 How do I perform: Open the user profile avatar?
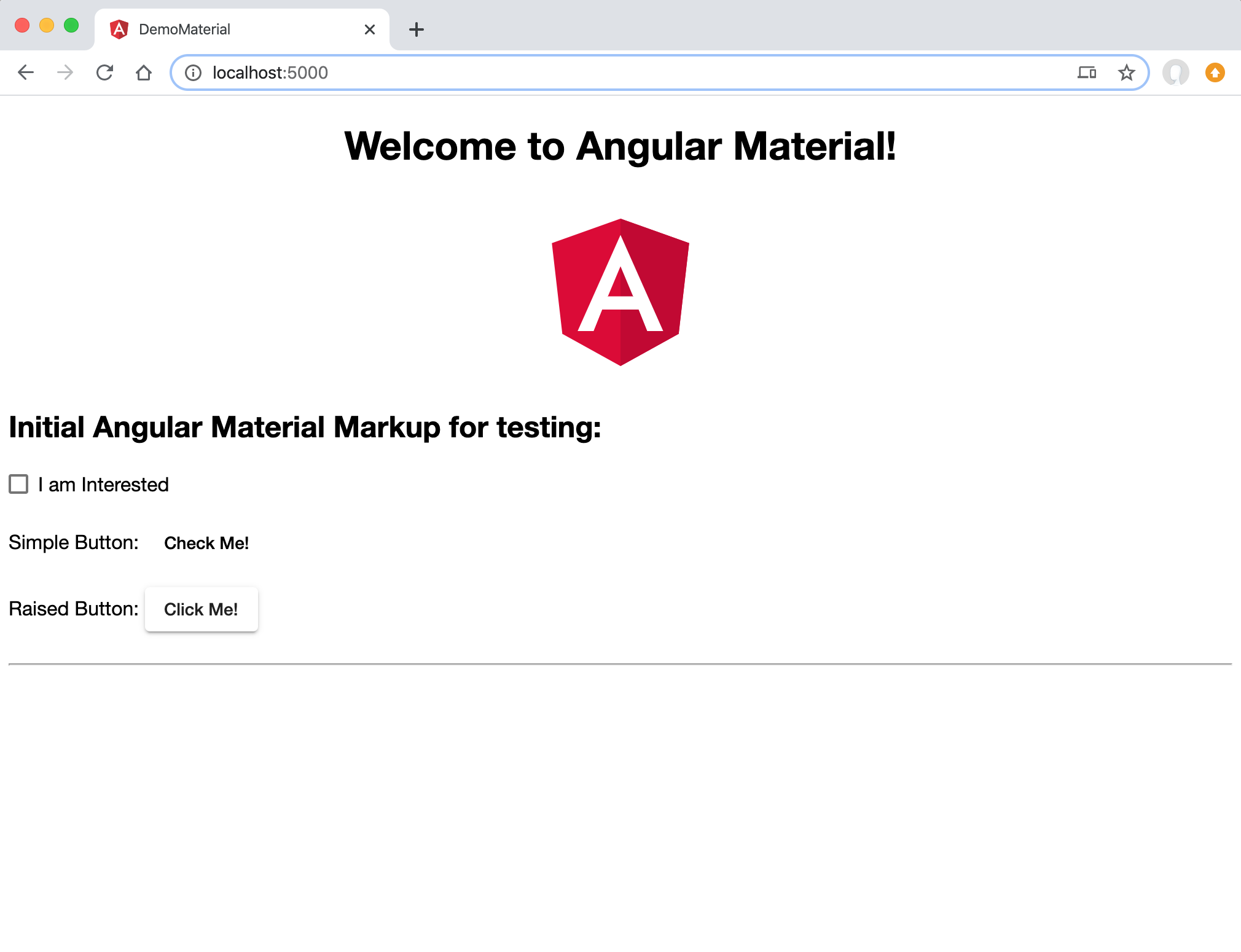1175,72
